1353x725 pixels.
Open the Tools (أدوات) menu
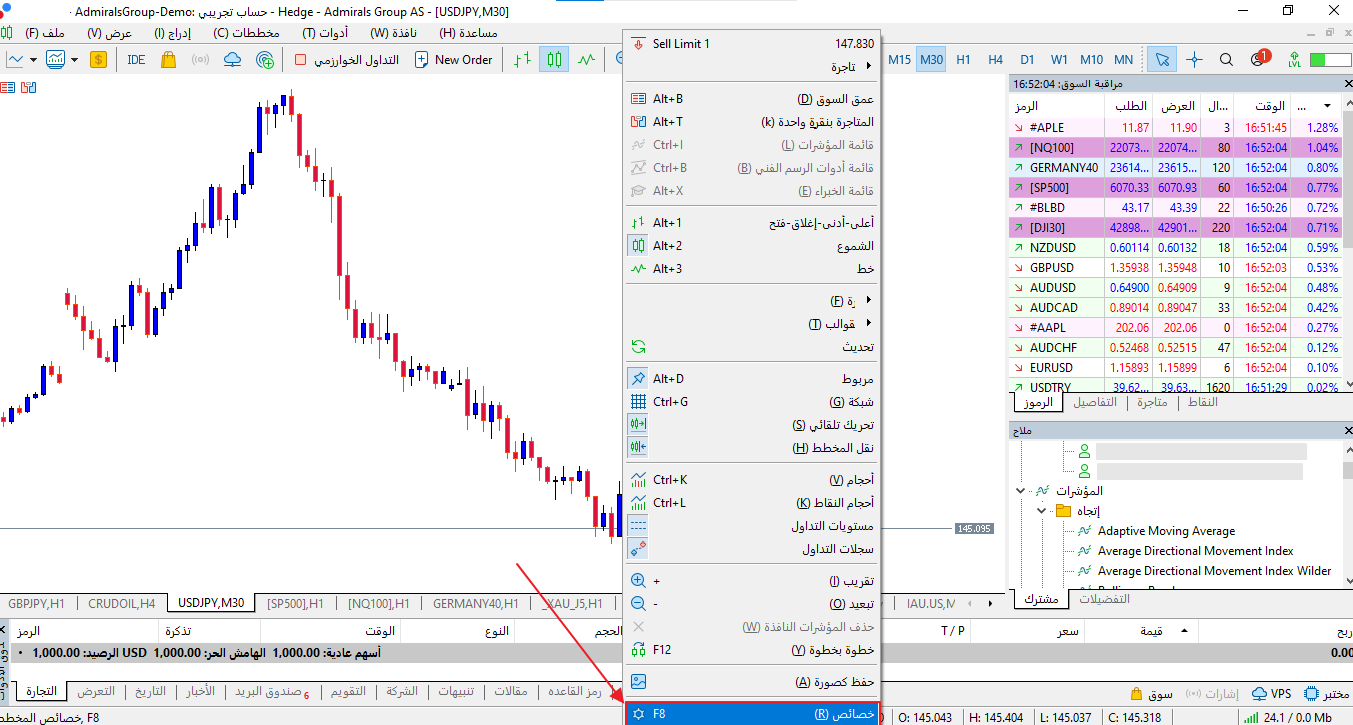(x=325, y=32)
